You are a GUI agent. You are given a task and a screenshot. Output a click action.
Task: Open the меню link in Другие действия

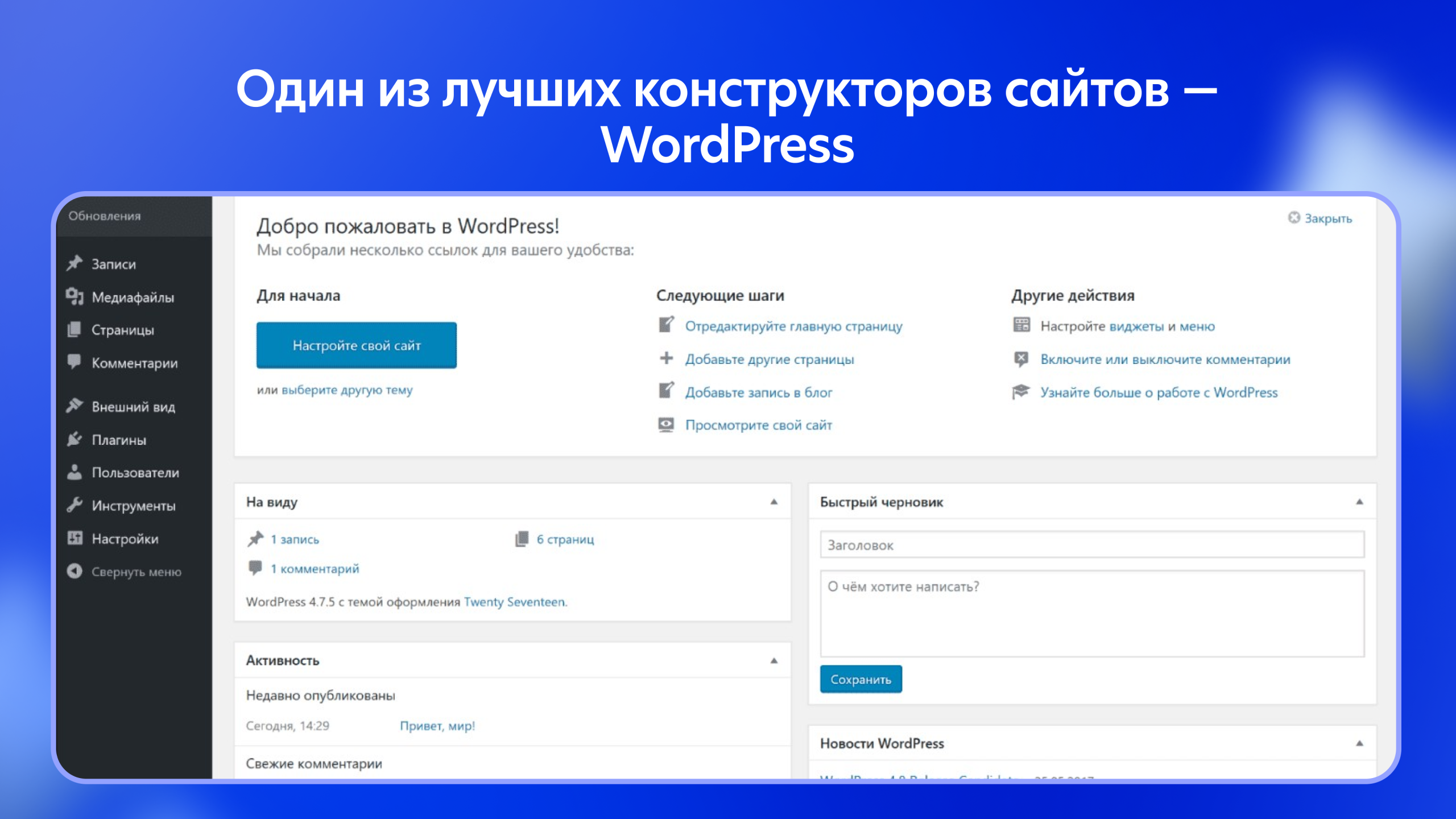1197,326
